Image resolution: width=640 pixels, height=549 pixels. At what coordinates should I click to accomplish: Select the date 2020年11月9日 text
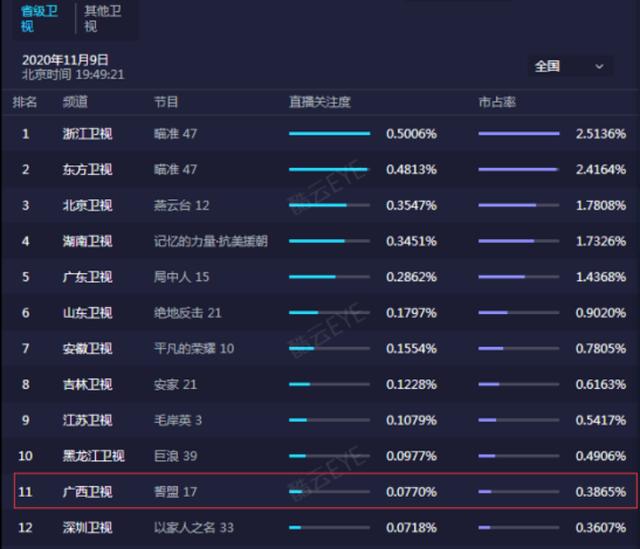click(65, 60)
